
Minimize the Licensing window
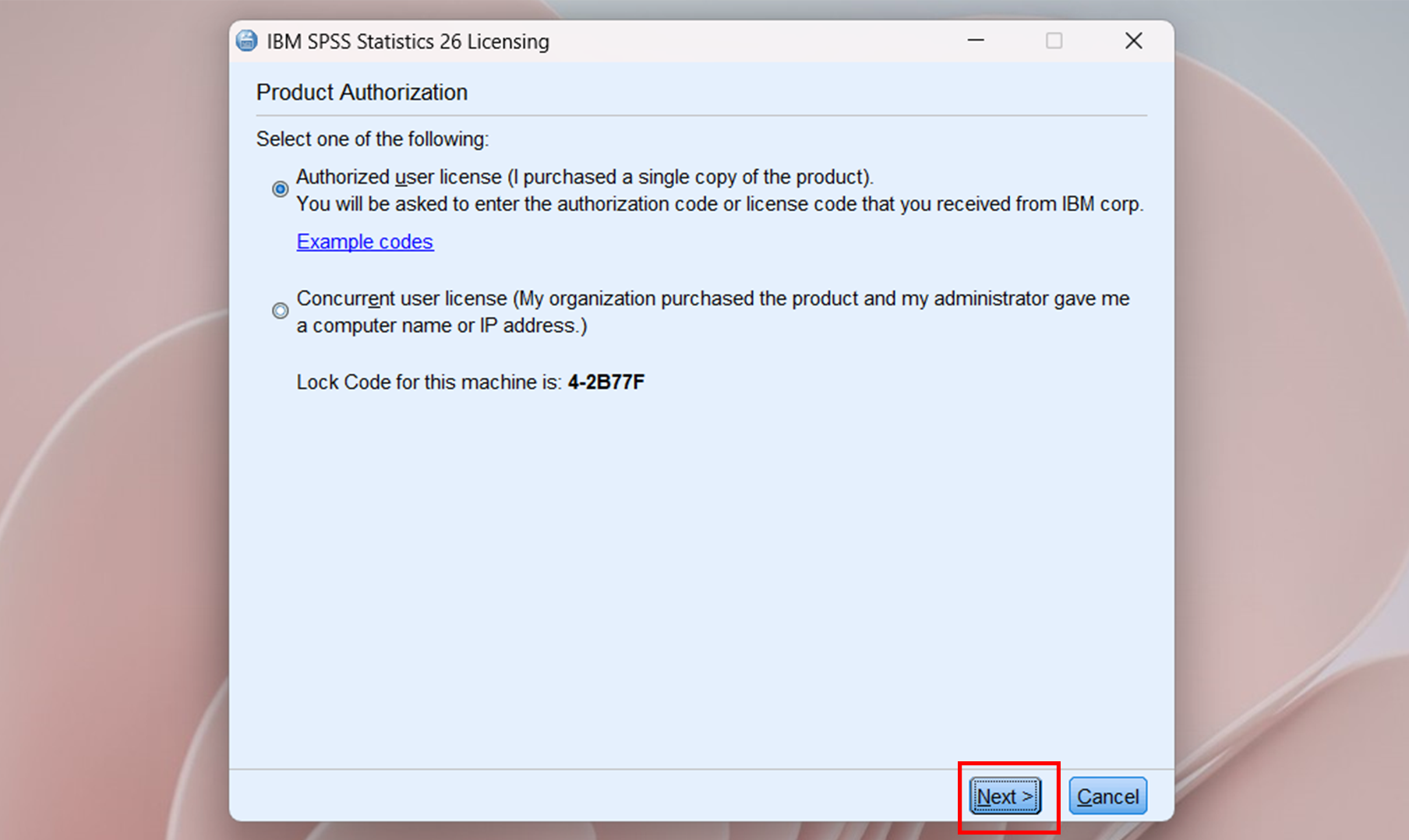pos(976,41)
